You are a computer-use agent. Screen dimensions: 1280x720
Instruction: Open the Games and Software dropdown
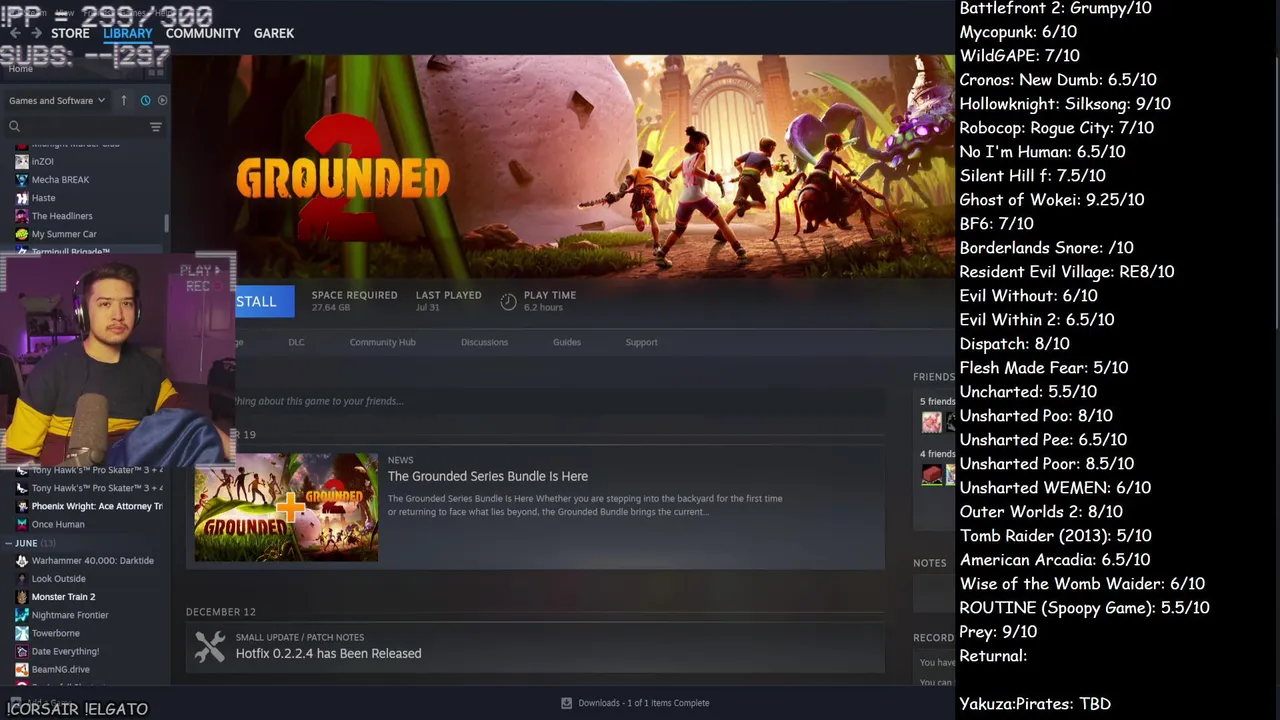(57, 100)
